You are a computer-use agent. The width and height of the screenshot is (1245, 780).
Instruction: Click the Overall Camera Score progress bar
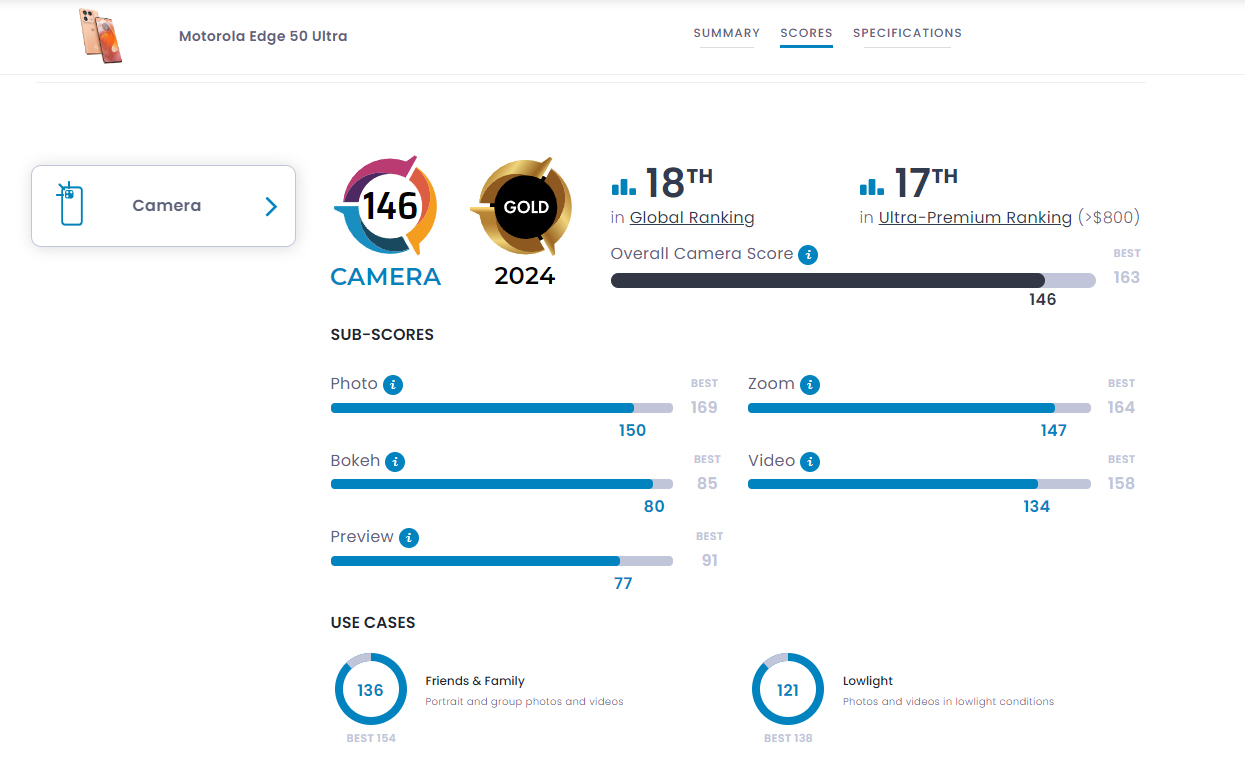[852, 281]
